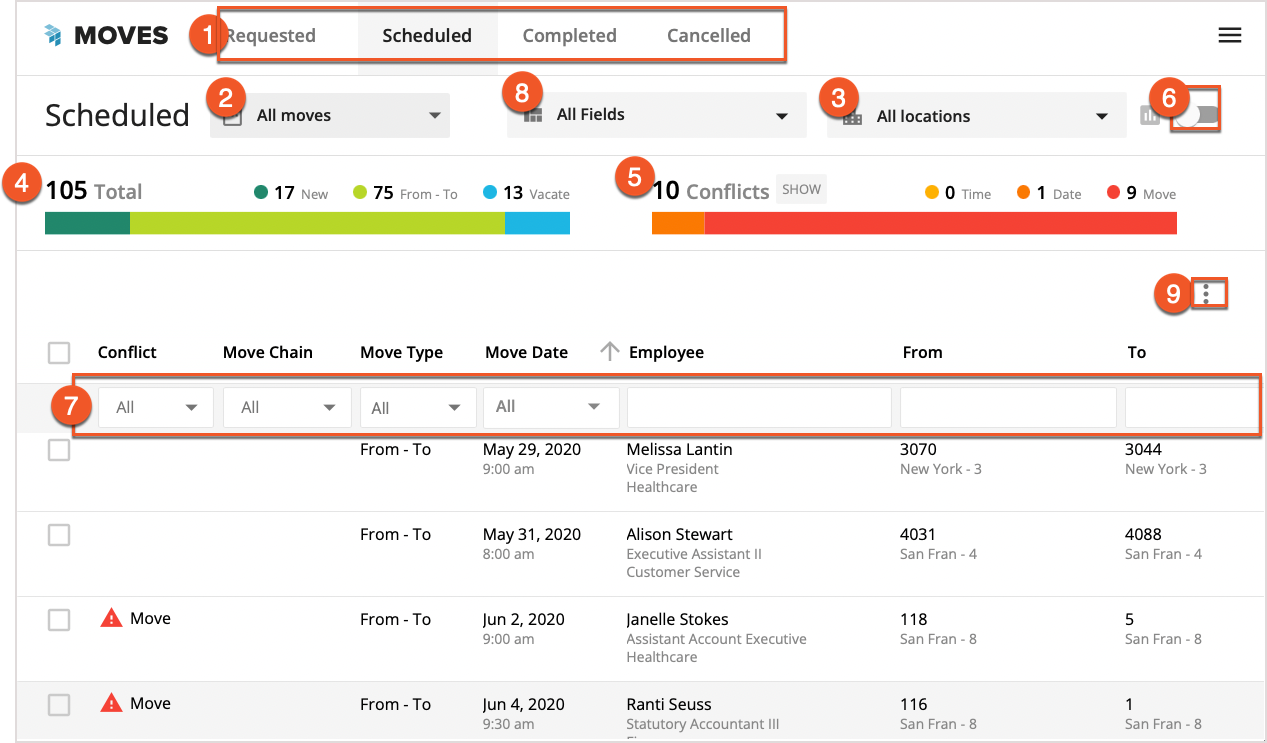Click Move conflict warning icon for Ranti Seuss
Image resolution: width=1267 pixels, height=743 pixels.
tap(111, 704)
